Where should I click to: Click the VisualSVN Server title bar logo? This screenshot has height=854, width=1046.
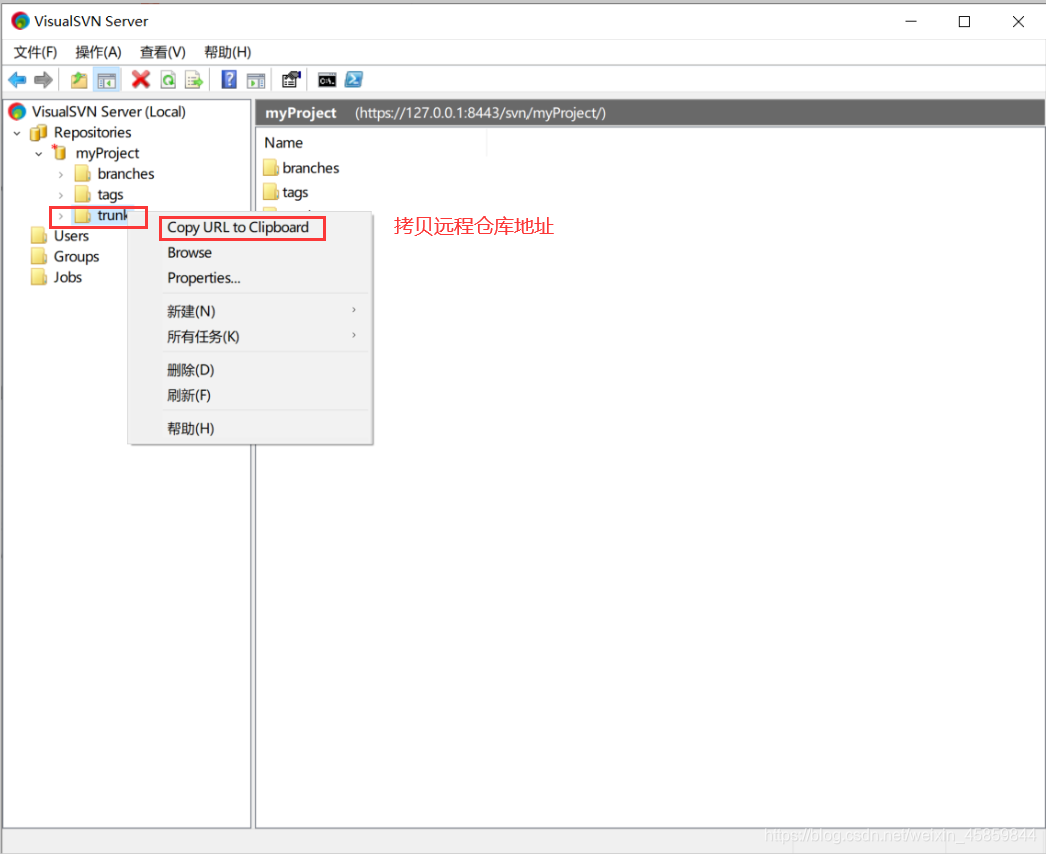tap(20, 21)
